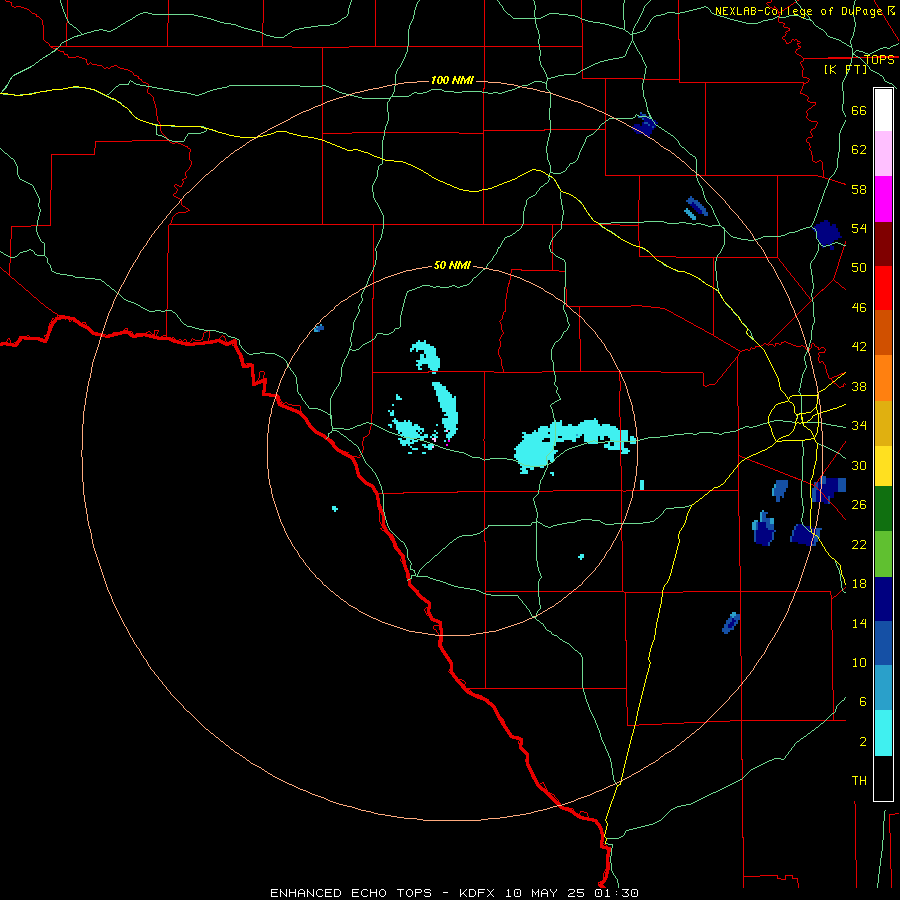
Task: Select the bright red legend band
Action: (883, 288)
